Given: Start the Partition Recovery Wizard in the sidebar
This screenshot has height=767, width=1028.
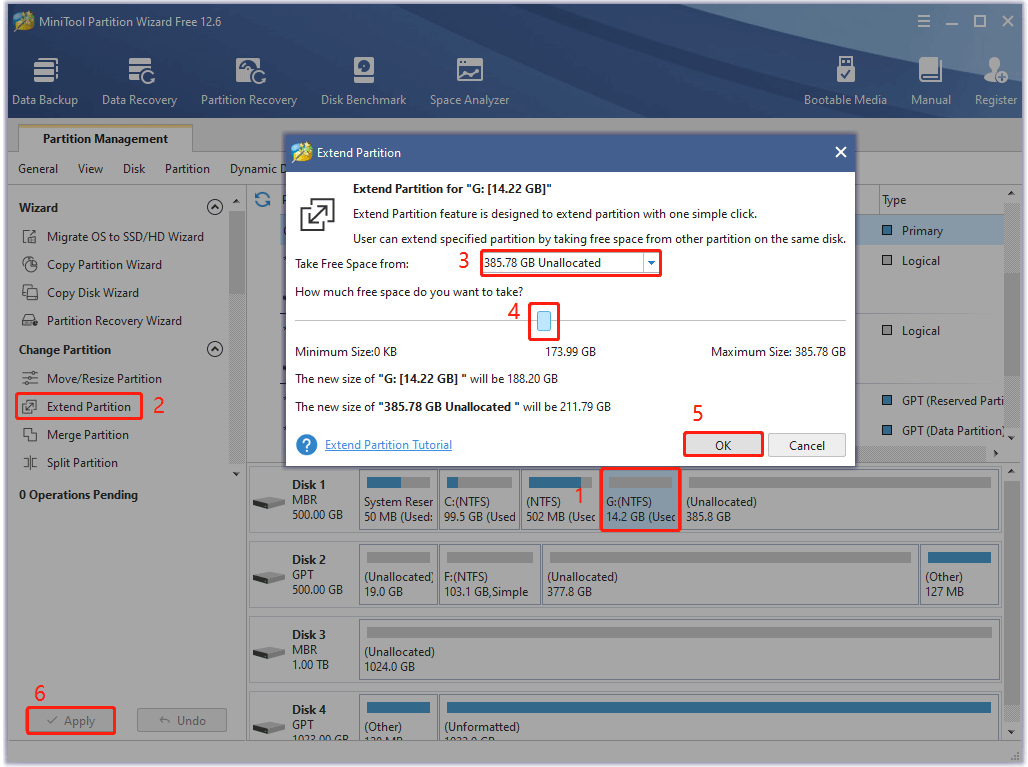Looking at the screenshot, I should point(102,321).
